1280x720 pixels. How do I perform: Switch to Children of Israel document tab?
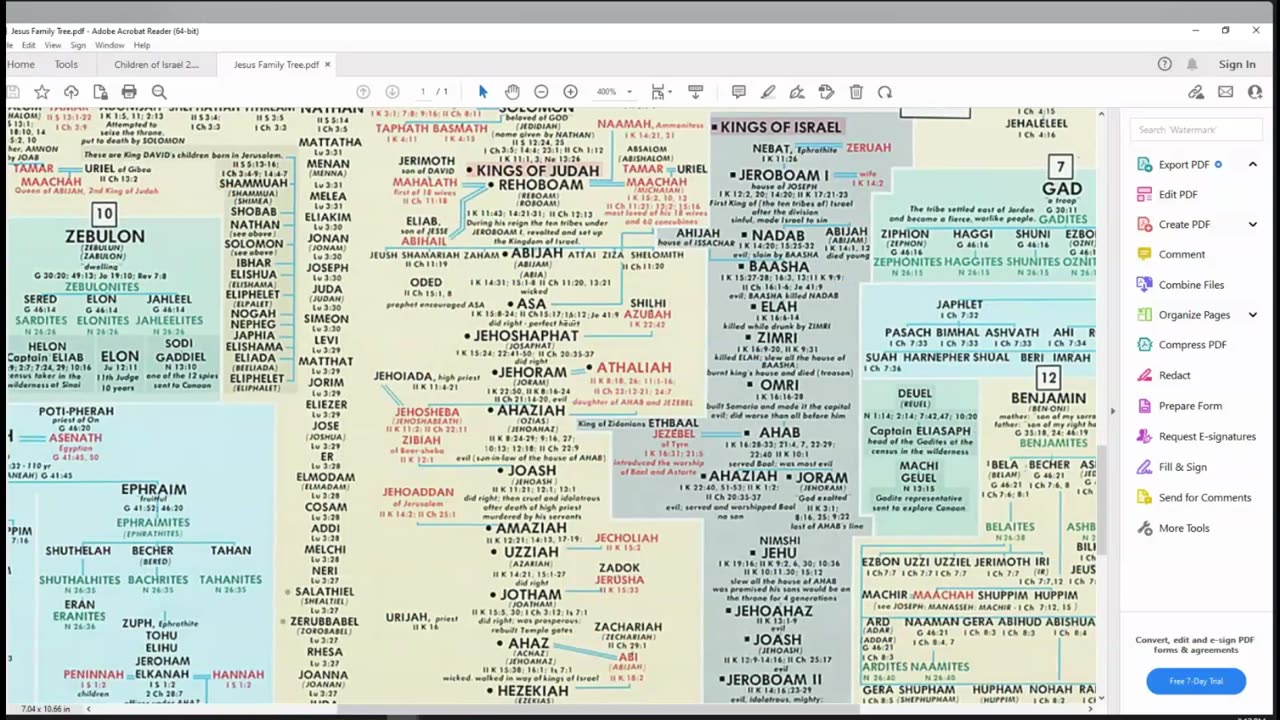156,64
